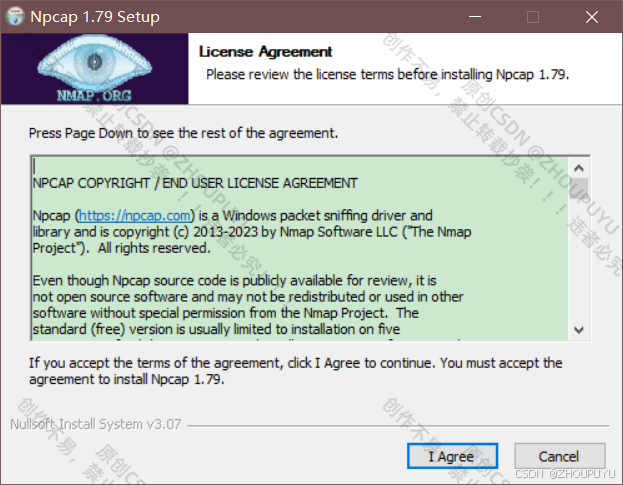The image size is (623, 485).
Task: Click the I Agree button
Action: pos(452,456)
